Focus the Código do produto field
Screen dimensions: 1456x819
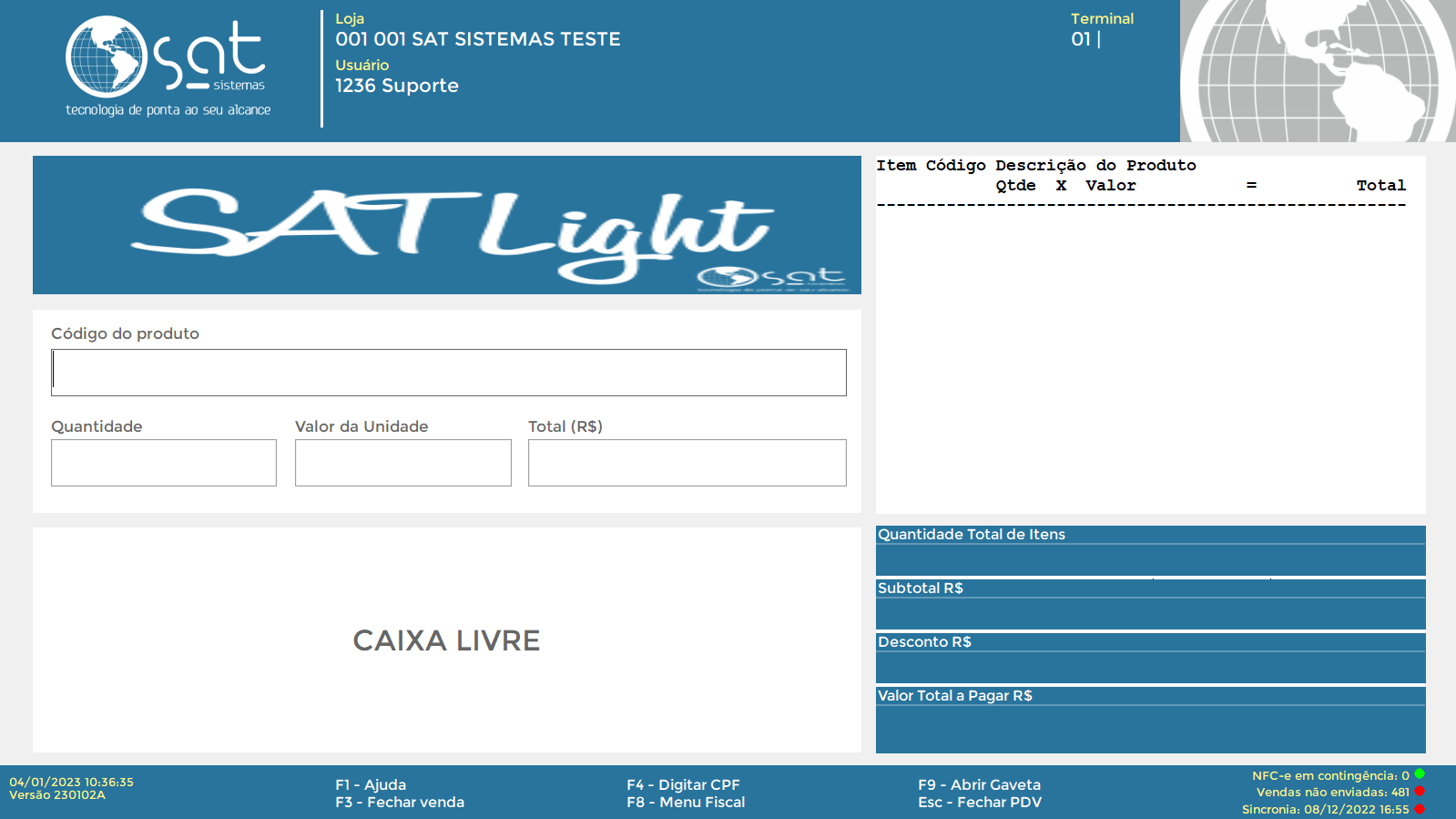pyautogui.click(x=448, y=373)
